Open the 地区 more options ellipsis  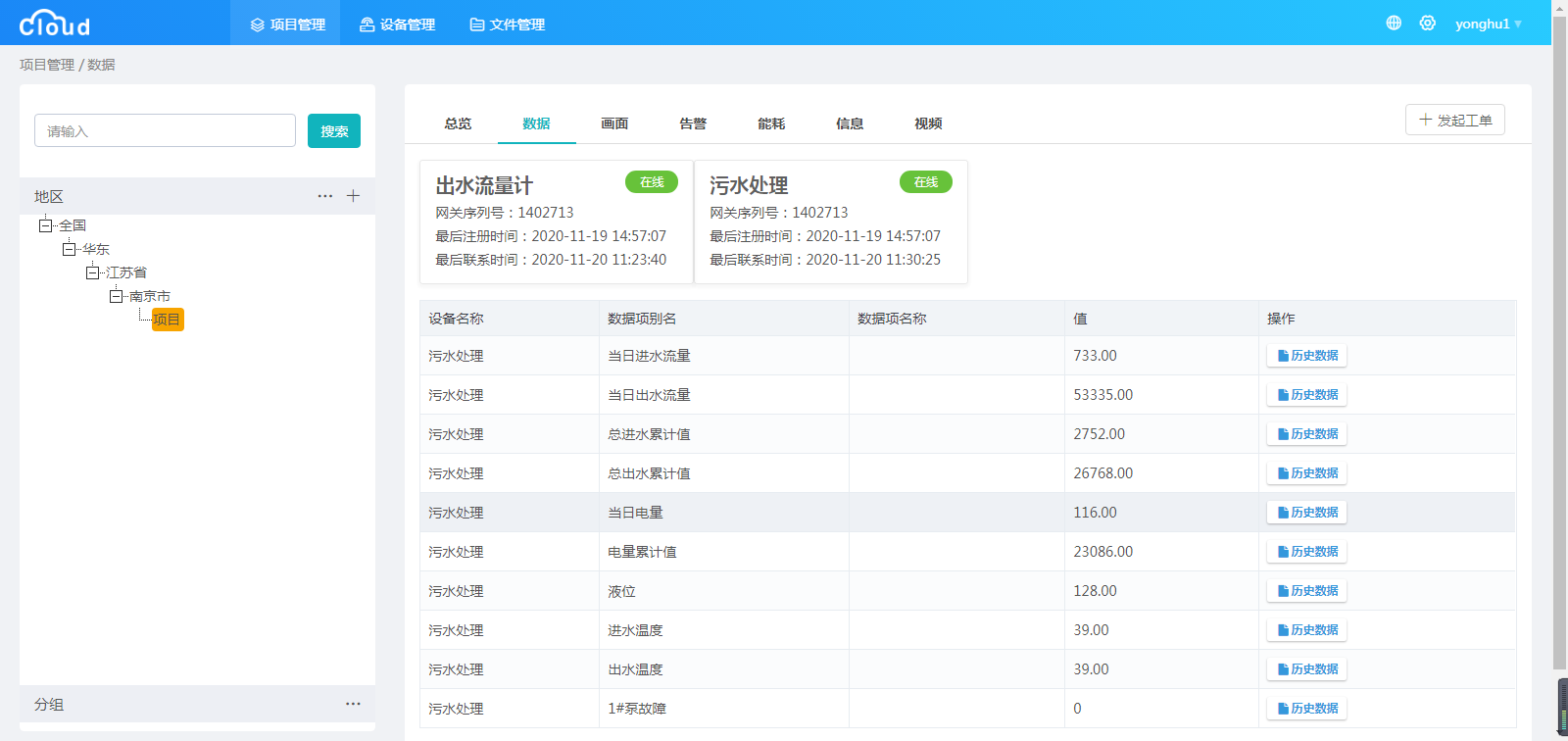(x=325, y=196)
